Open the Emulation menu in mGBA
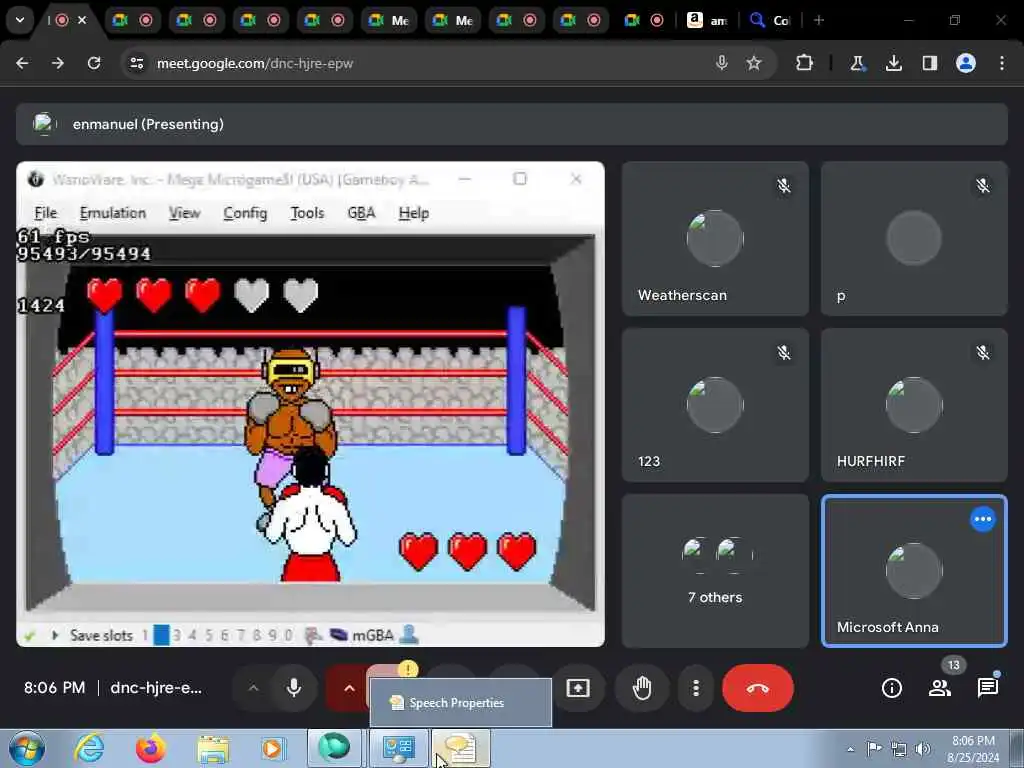The width and height of the screenshot is (1024, 768). 113,213
